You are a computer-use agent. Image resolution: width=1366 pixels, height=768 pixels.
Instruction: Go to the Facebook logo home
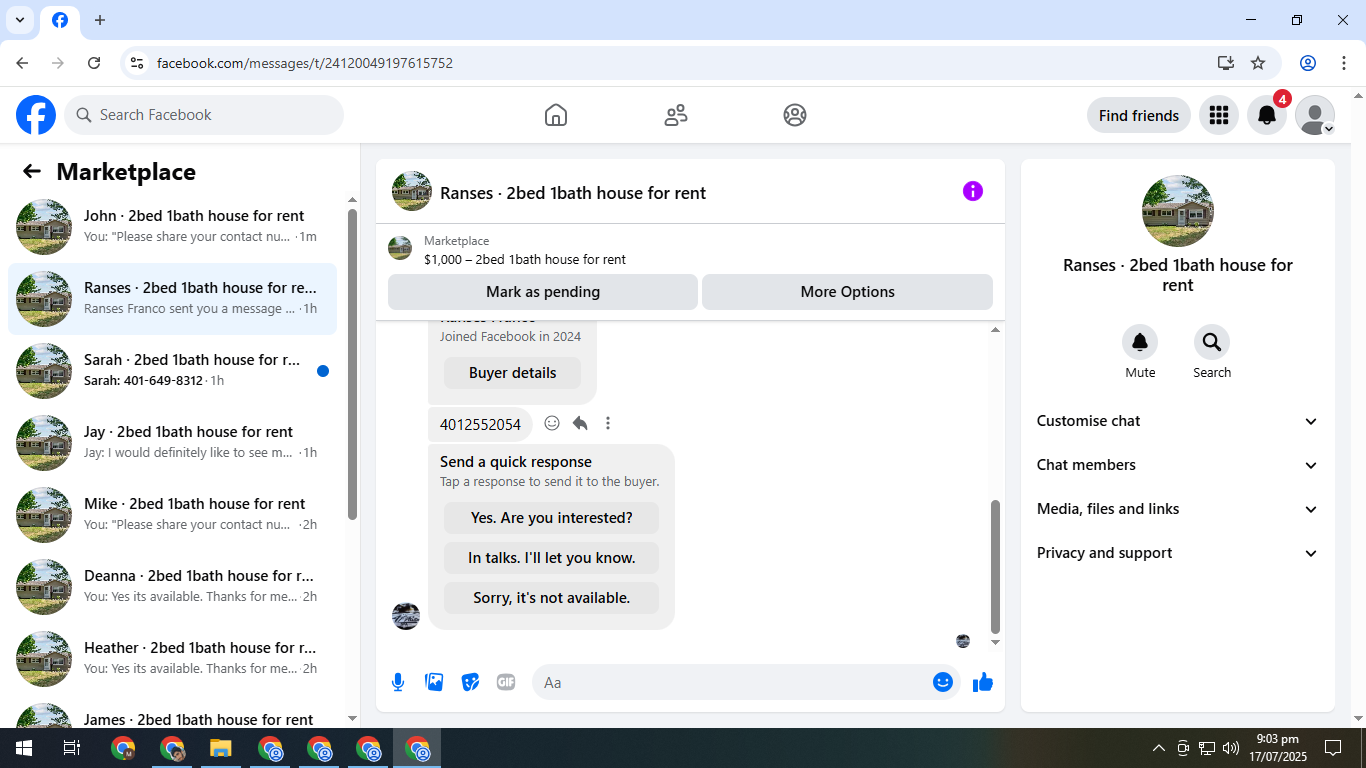point(36,115)
